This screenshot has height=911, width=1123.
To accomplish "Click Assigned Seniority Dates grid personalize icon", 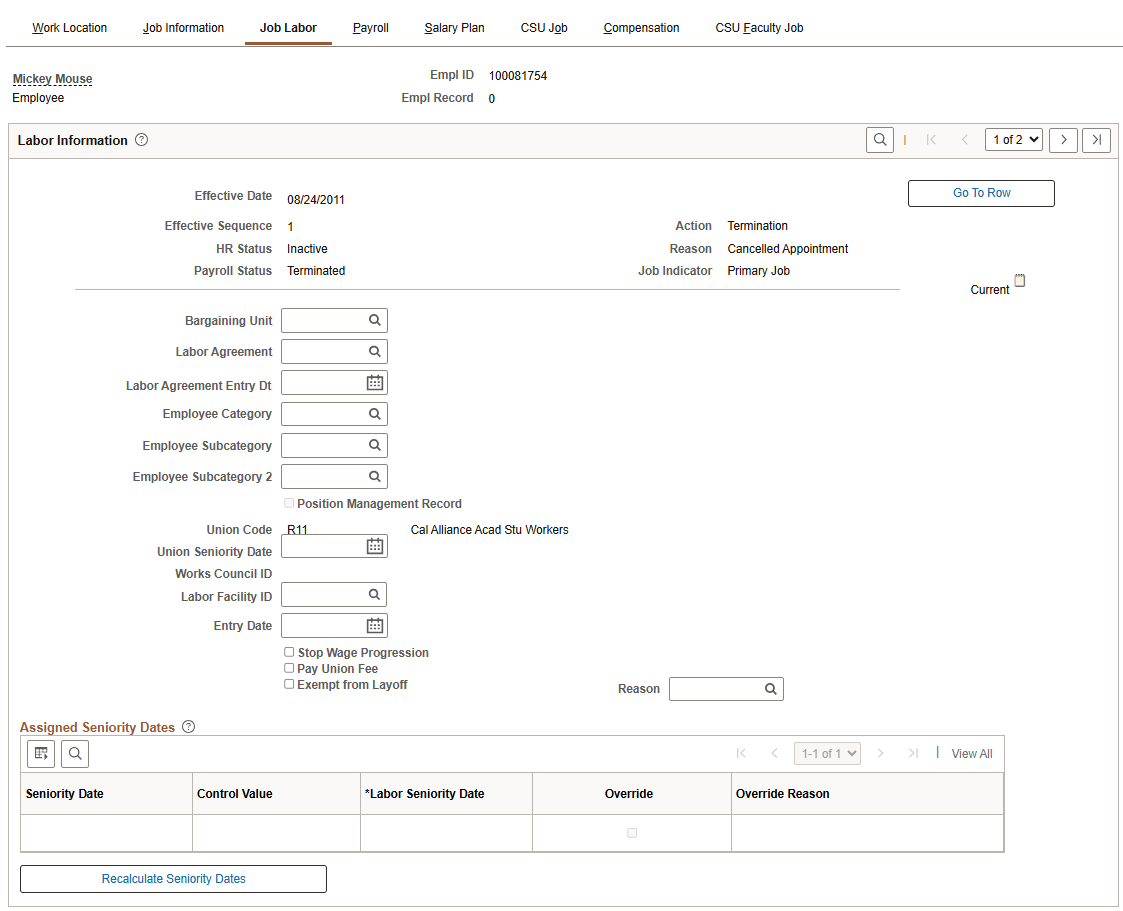I will (x=41, y=754).
